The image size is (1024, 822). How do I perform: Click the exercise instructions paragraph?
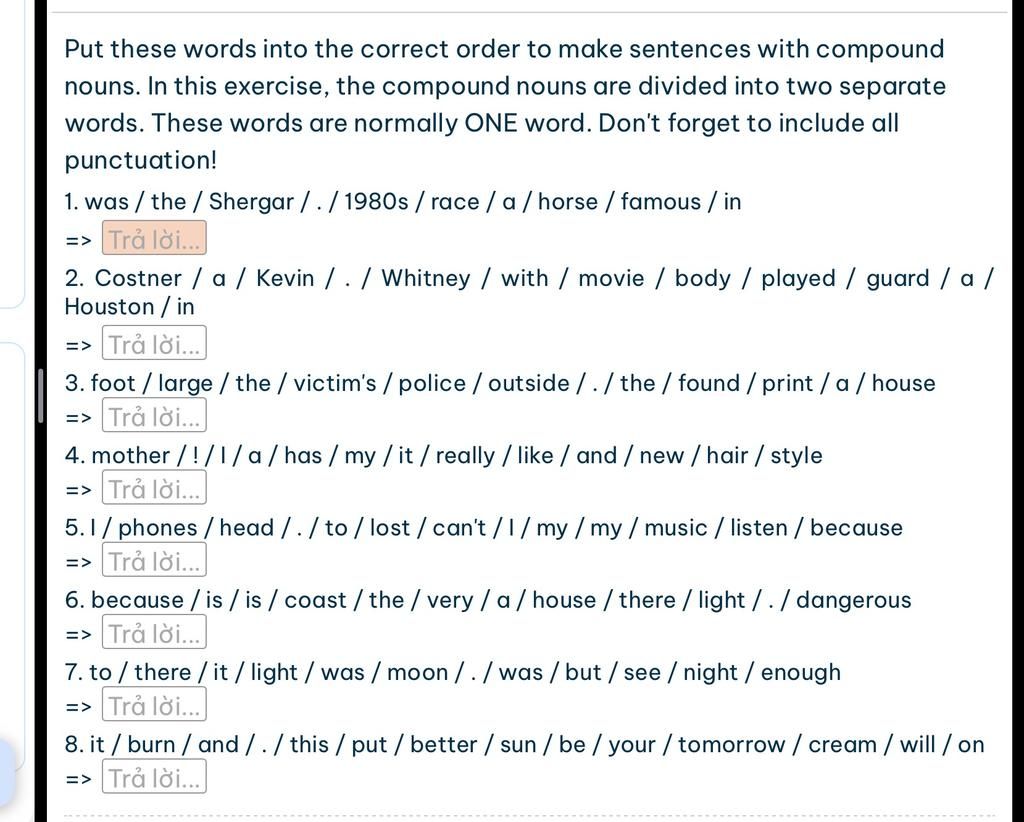[x=504, y=104]
